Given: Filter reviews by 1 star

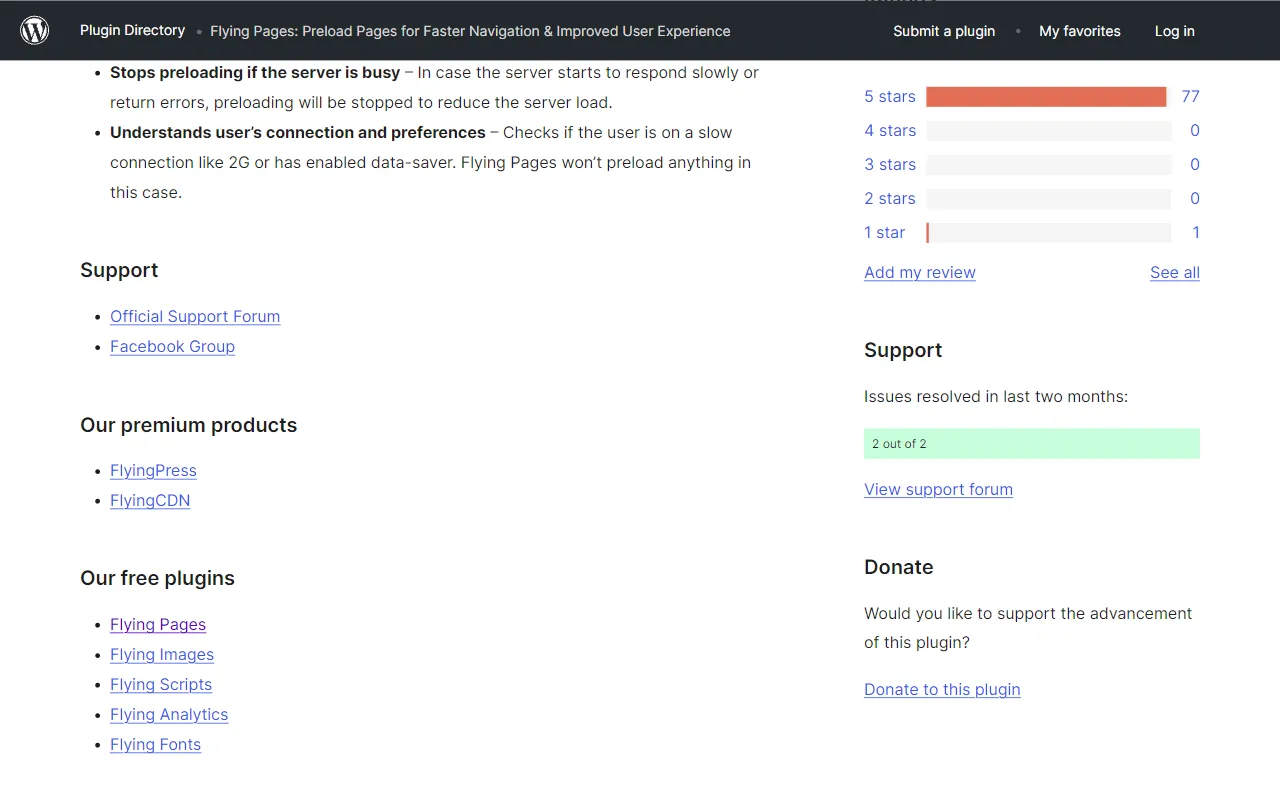Looking at the screenshot, I should tap(885, 232).
